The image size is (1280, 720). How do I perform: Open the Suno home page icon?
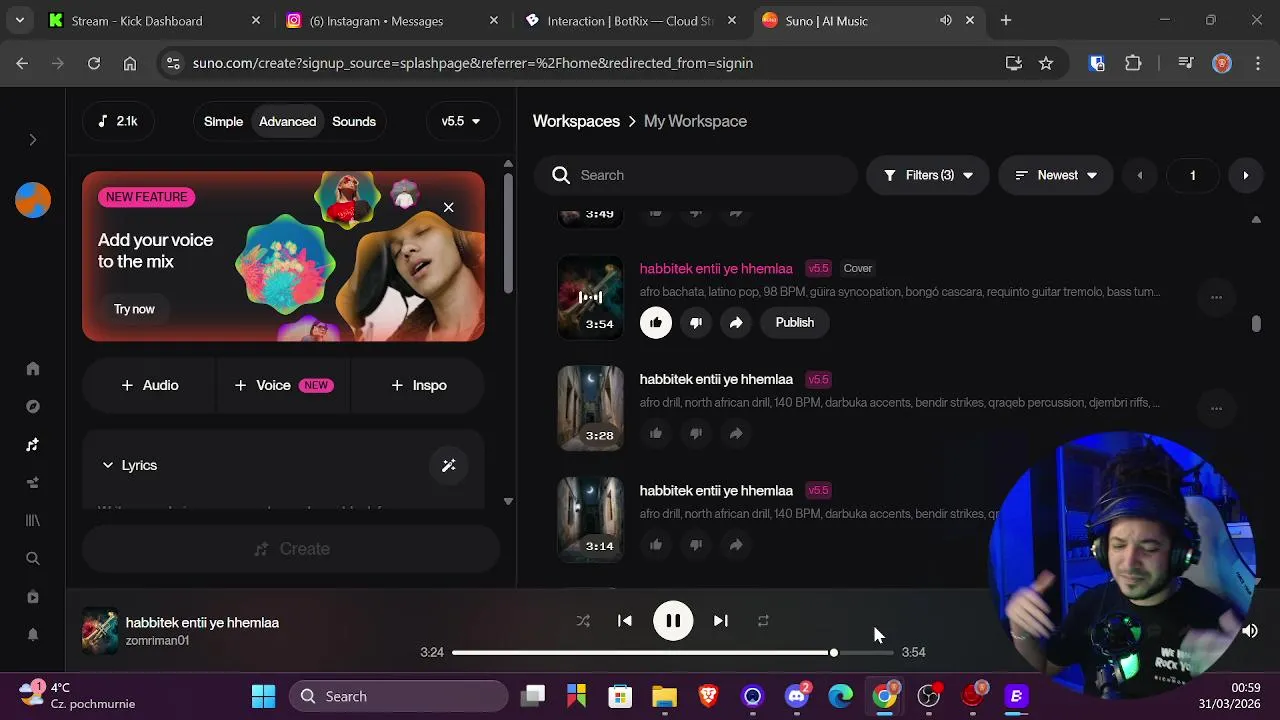pyautogui.click(x=33, y=369)
